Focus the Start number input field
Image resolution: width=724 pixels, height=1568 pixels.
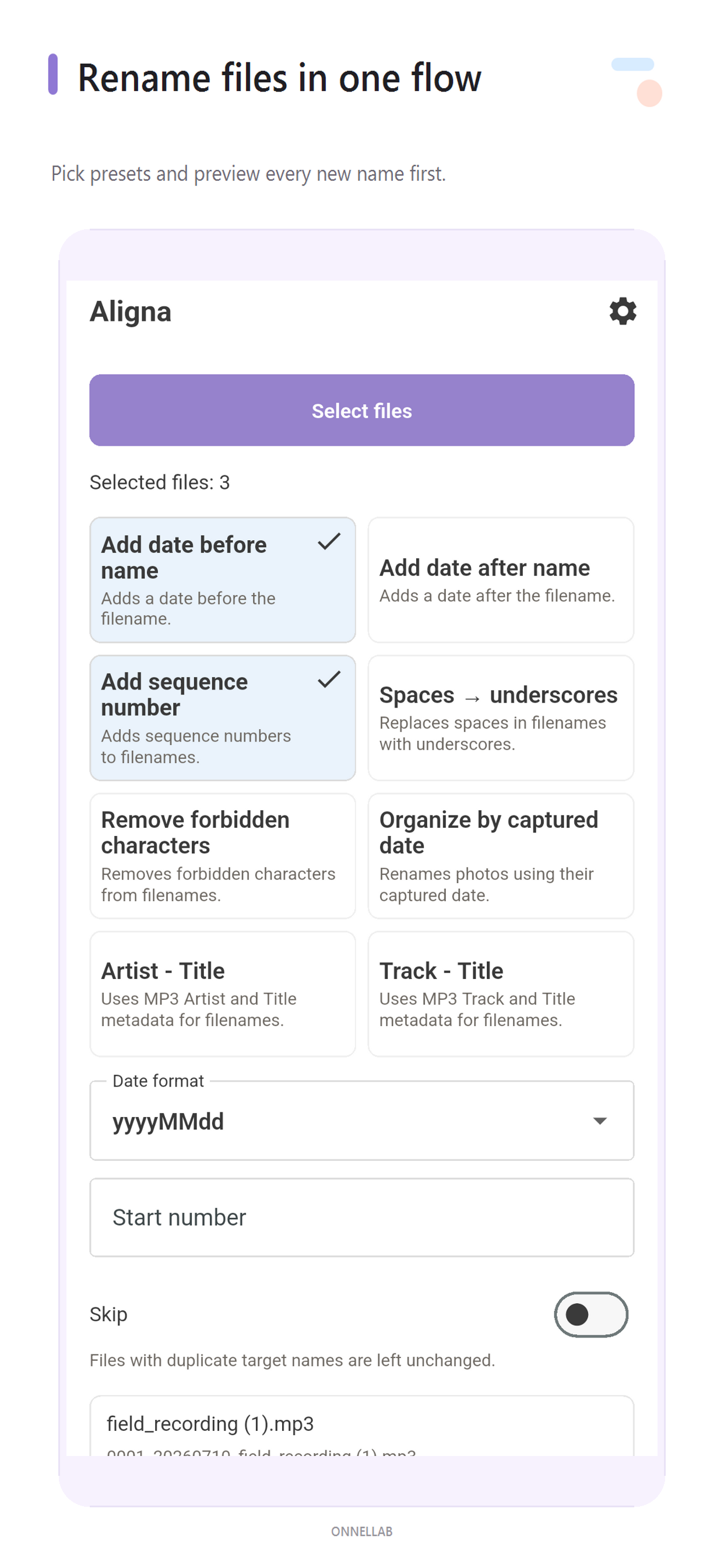pos(362,1217)
